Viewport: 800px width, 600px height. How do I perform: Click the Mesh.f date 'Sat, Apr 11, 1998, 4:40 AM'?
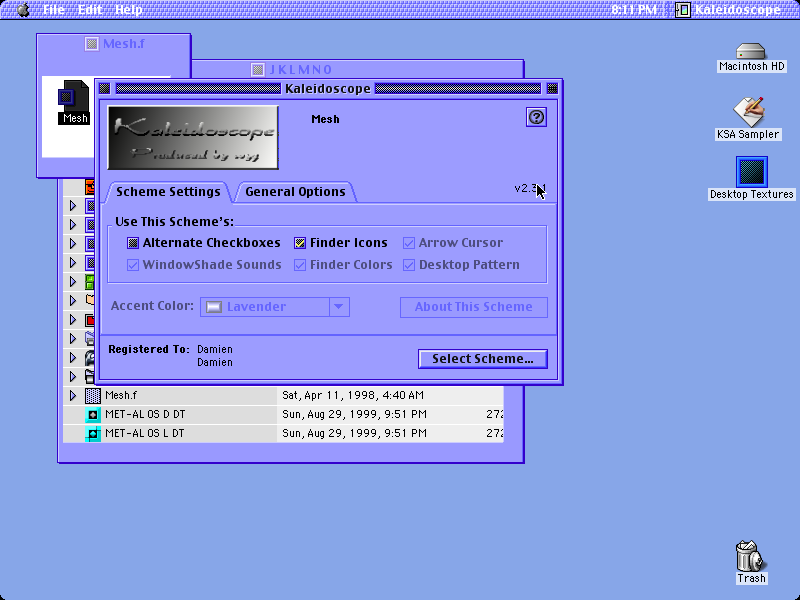(x=353, y=395)
